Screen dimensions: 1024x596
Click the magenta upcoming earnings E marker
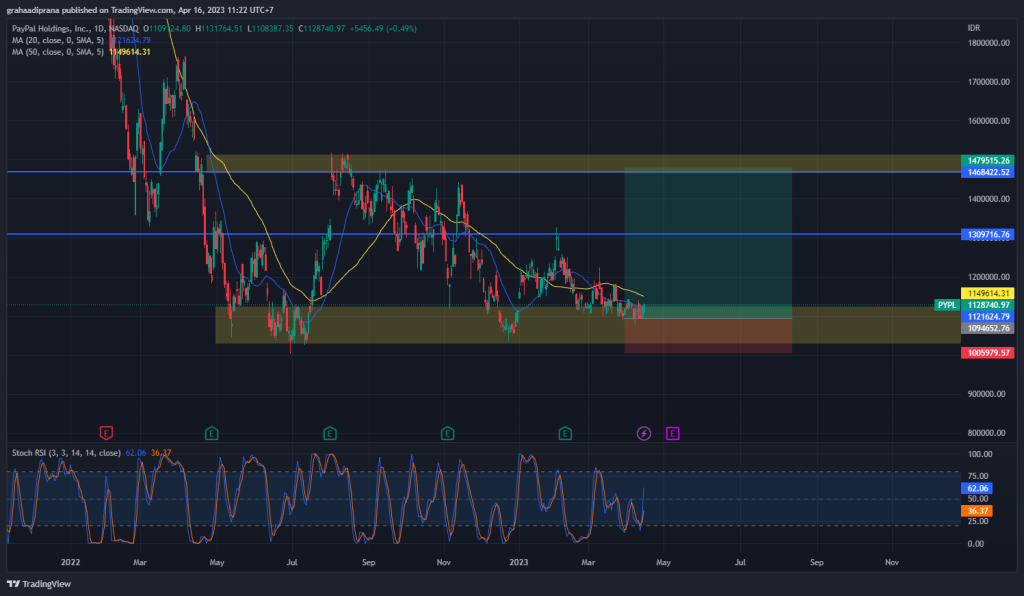(x=673, y=433)
